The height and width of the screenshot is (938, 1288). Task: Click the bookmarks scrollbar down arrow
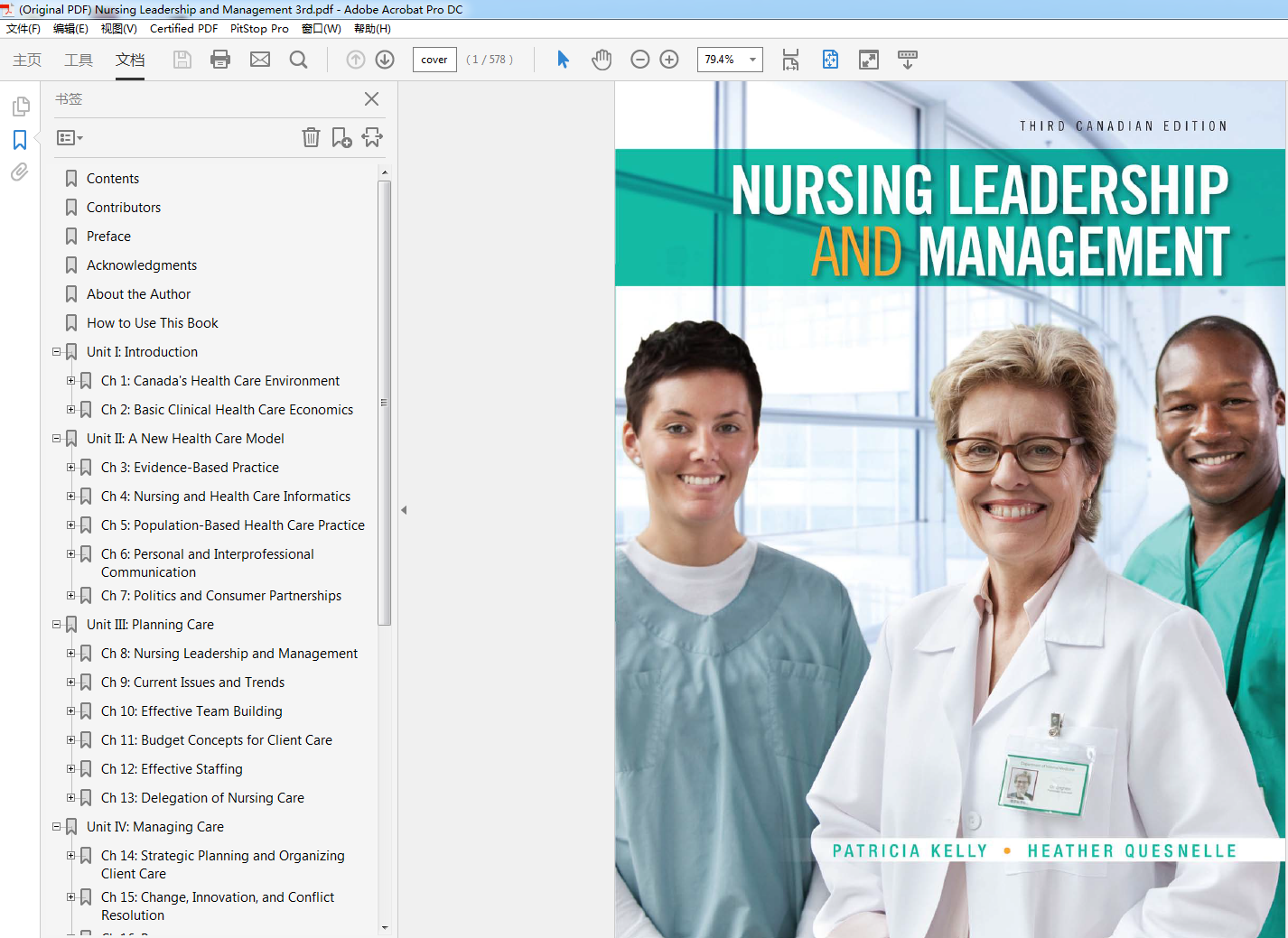point(385,927)
